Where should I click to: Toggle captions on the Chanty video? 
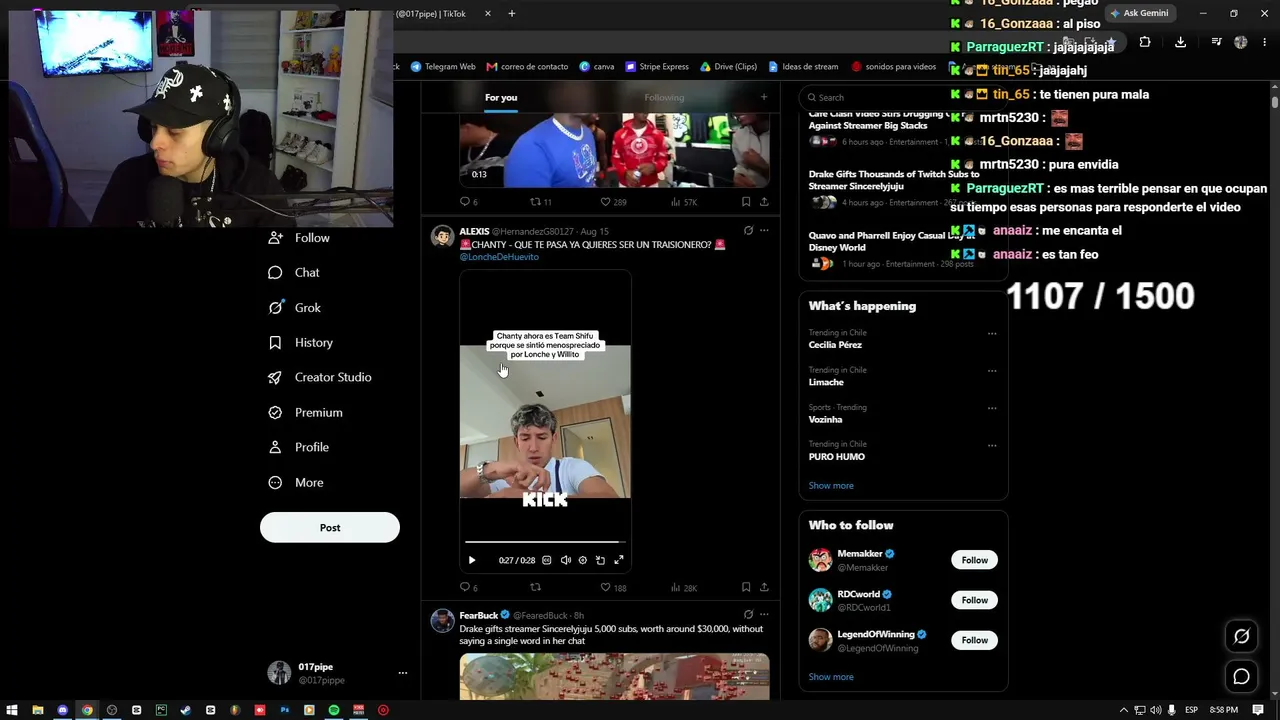(546, 560)
